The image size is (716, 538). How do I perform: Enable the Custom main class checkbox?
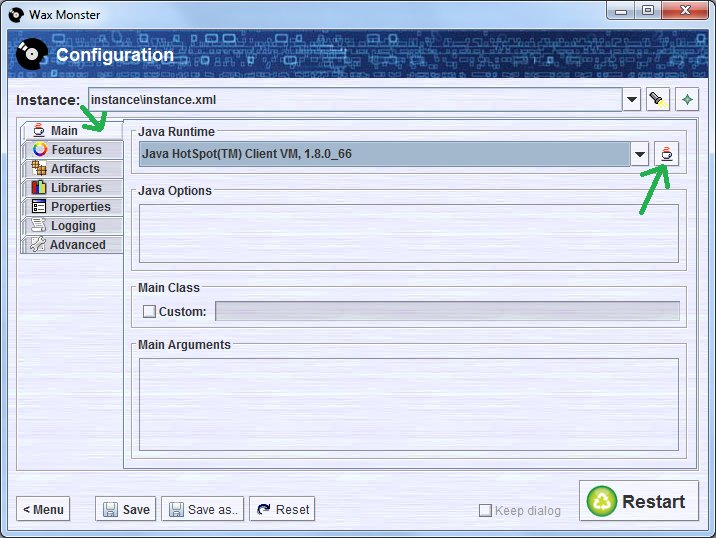(150, 312)
